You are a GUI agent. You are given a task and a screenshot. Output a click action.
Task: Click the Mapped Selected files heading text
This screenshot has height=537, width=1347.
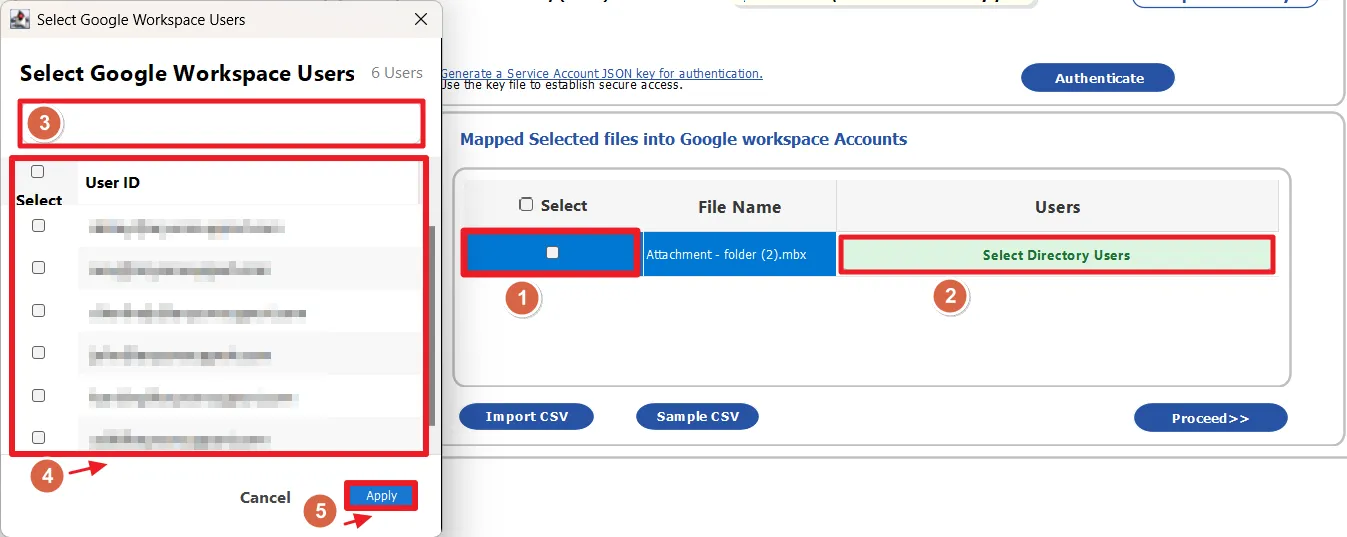[x=684, y=139]
